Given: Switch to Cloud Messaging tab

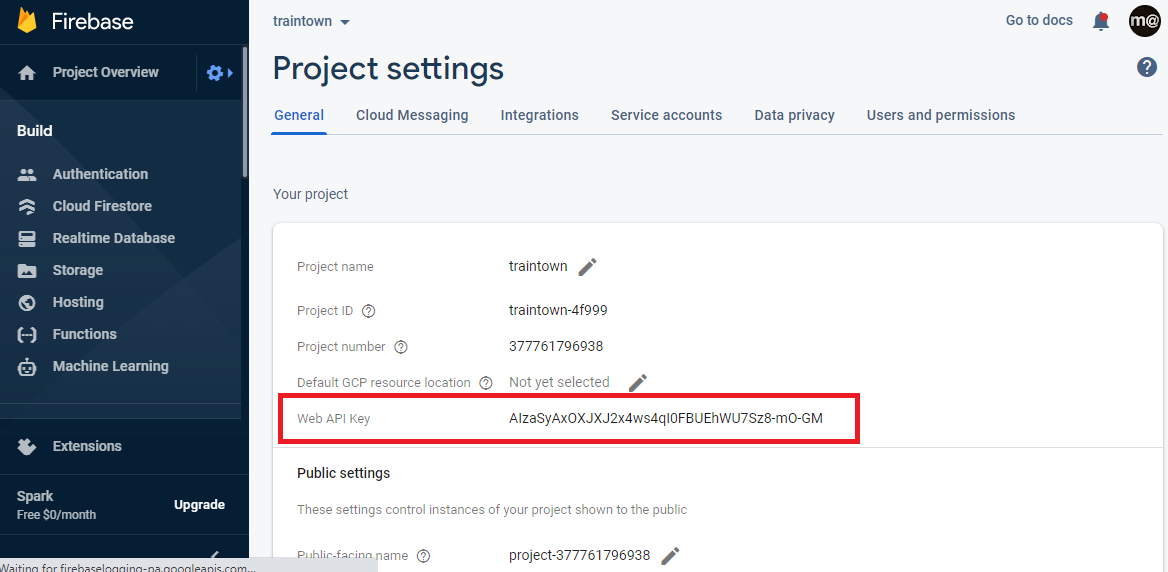Looking at the screenshot, I should (x=412, y=115).
